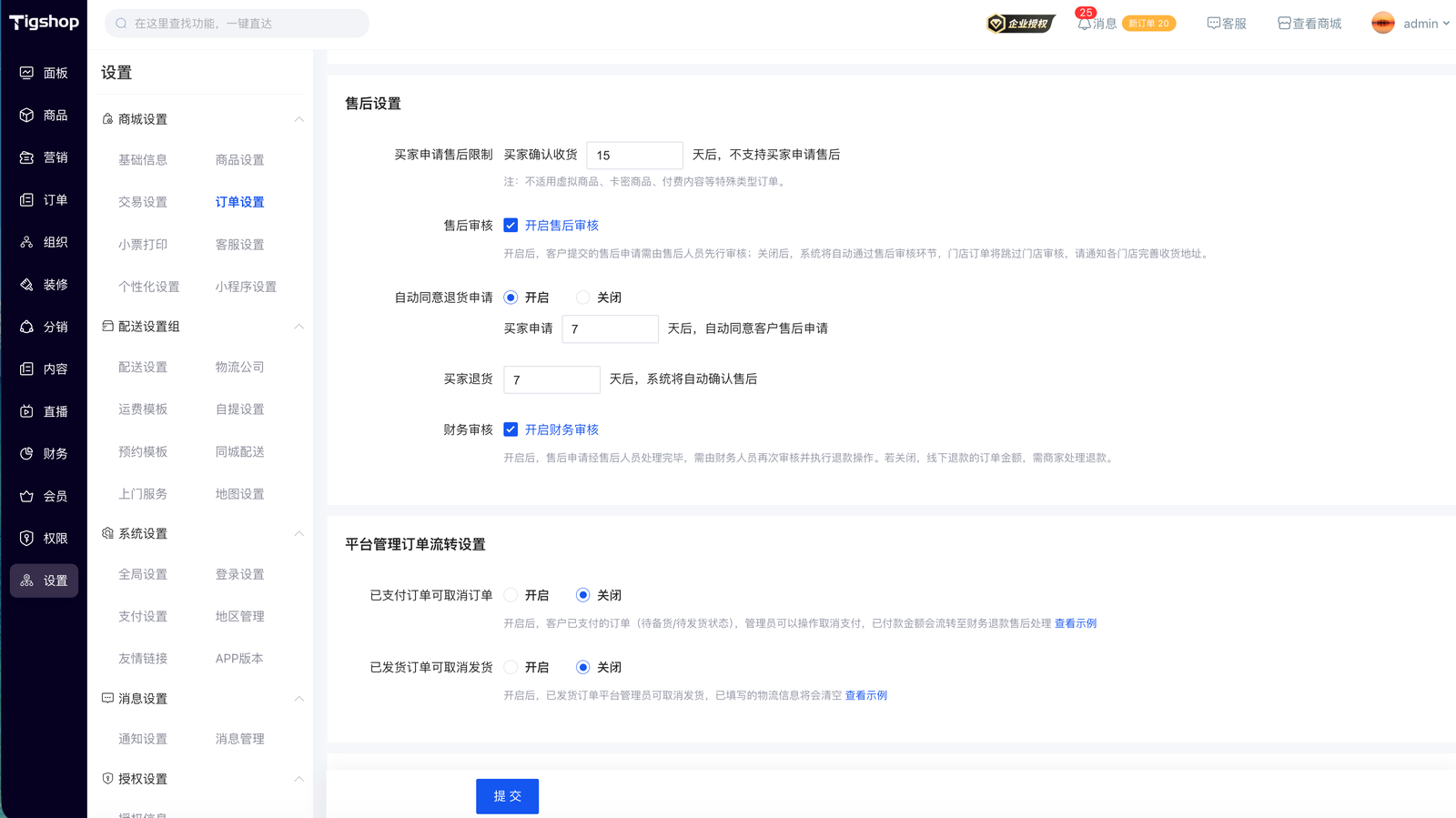The height and width of the screenshot is (818, 1456).
Task: Select 关闭 for 自动同意退货申请
Action: [583, 298]
